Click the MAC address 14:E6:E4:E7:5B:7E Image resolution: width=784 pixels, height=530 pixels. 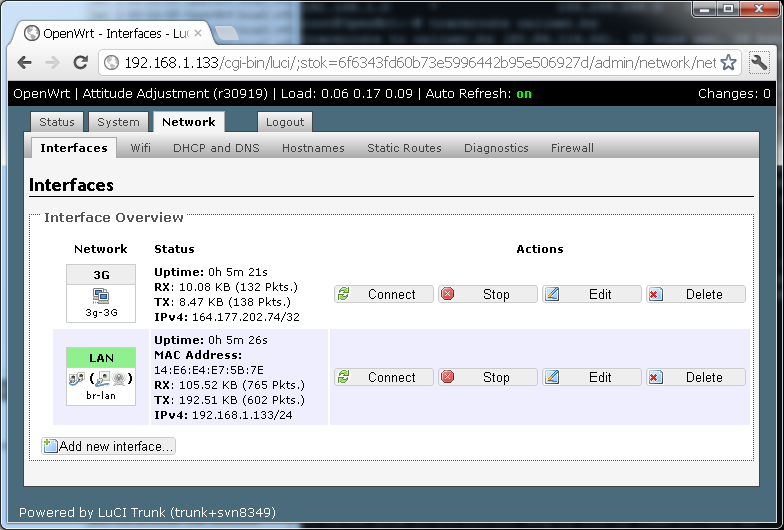[x=209, y=370]
